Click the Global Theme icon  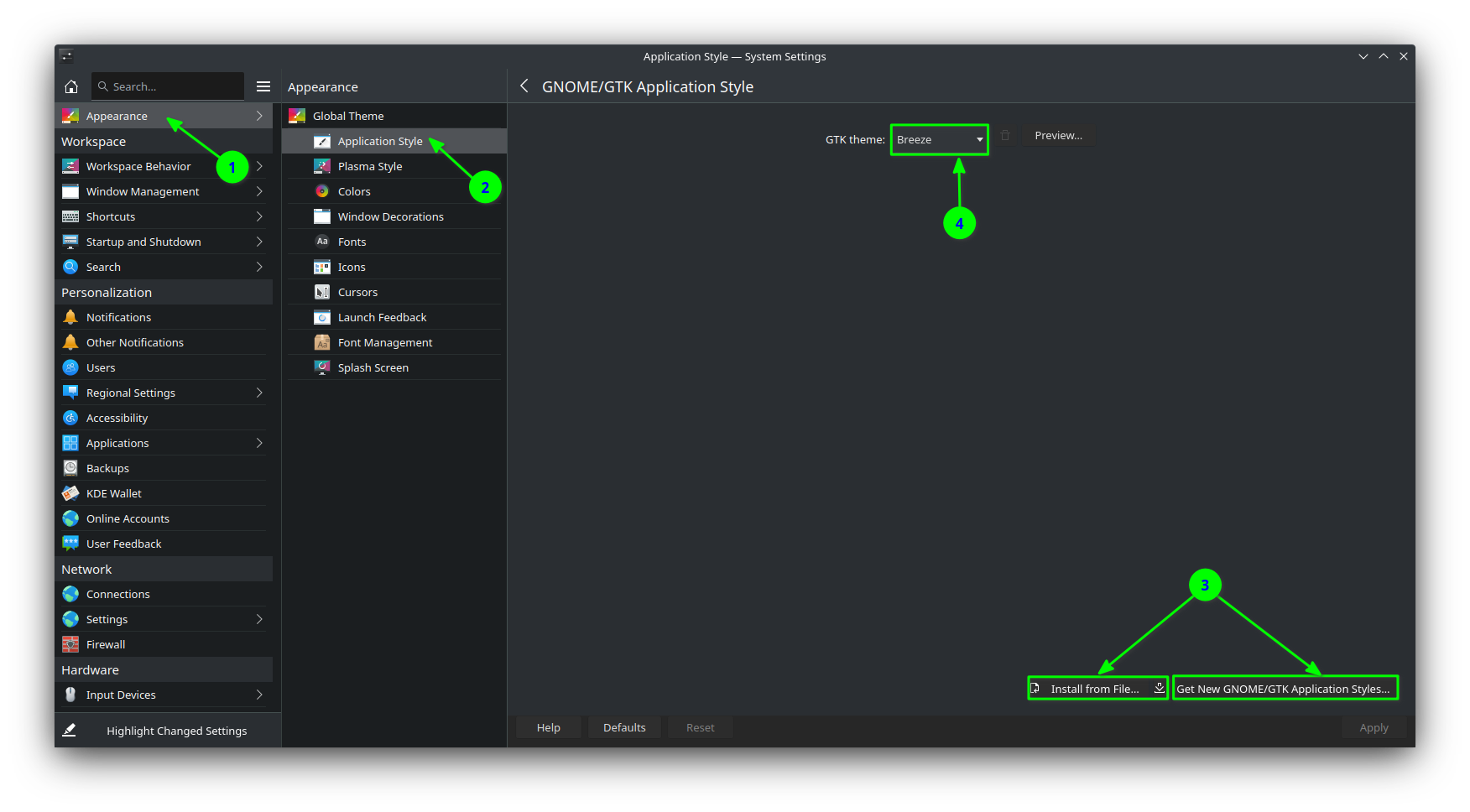pyautogui.click(x=297, y=116)
